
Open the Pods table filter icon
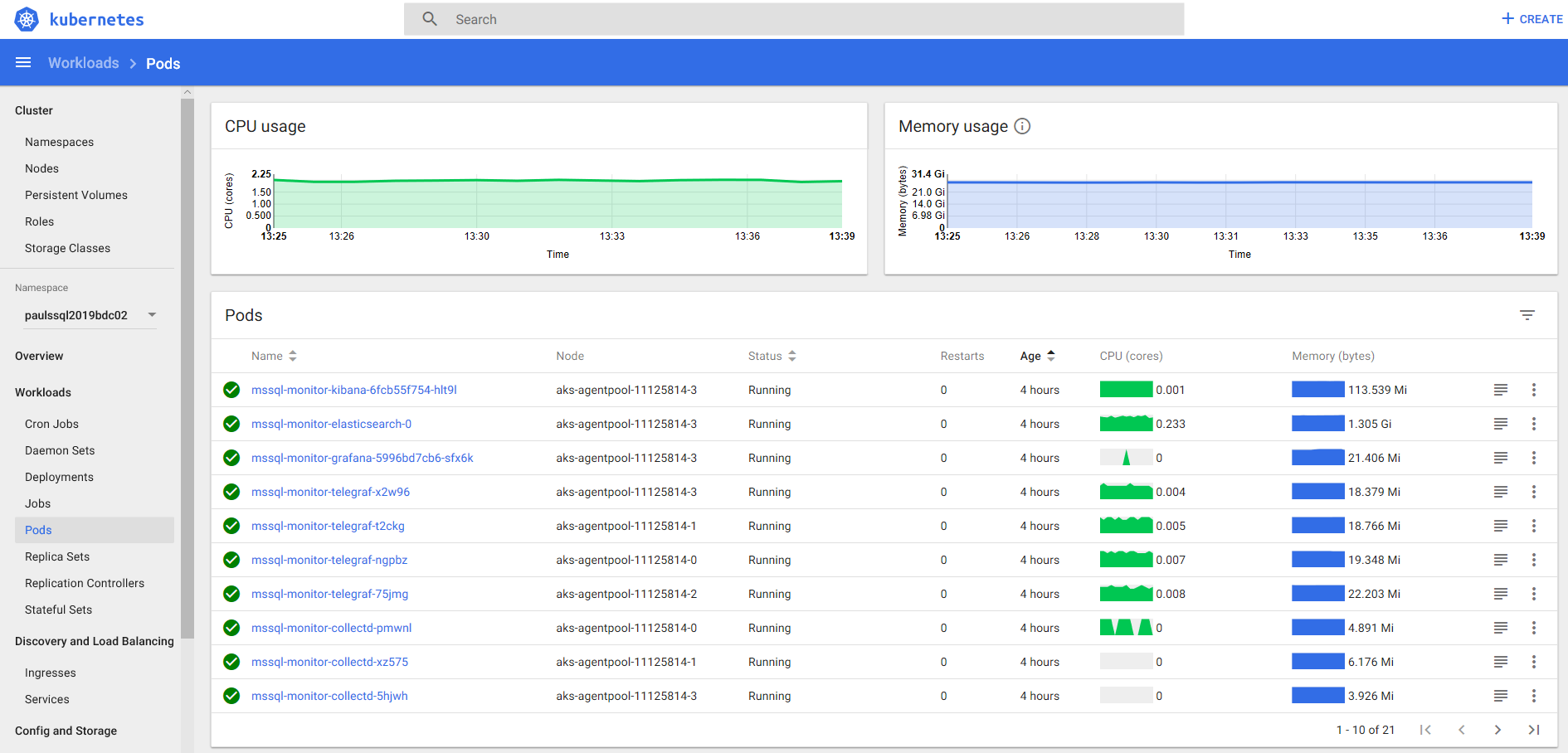tap(1527, 315)
